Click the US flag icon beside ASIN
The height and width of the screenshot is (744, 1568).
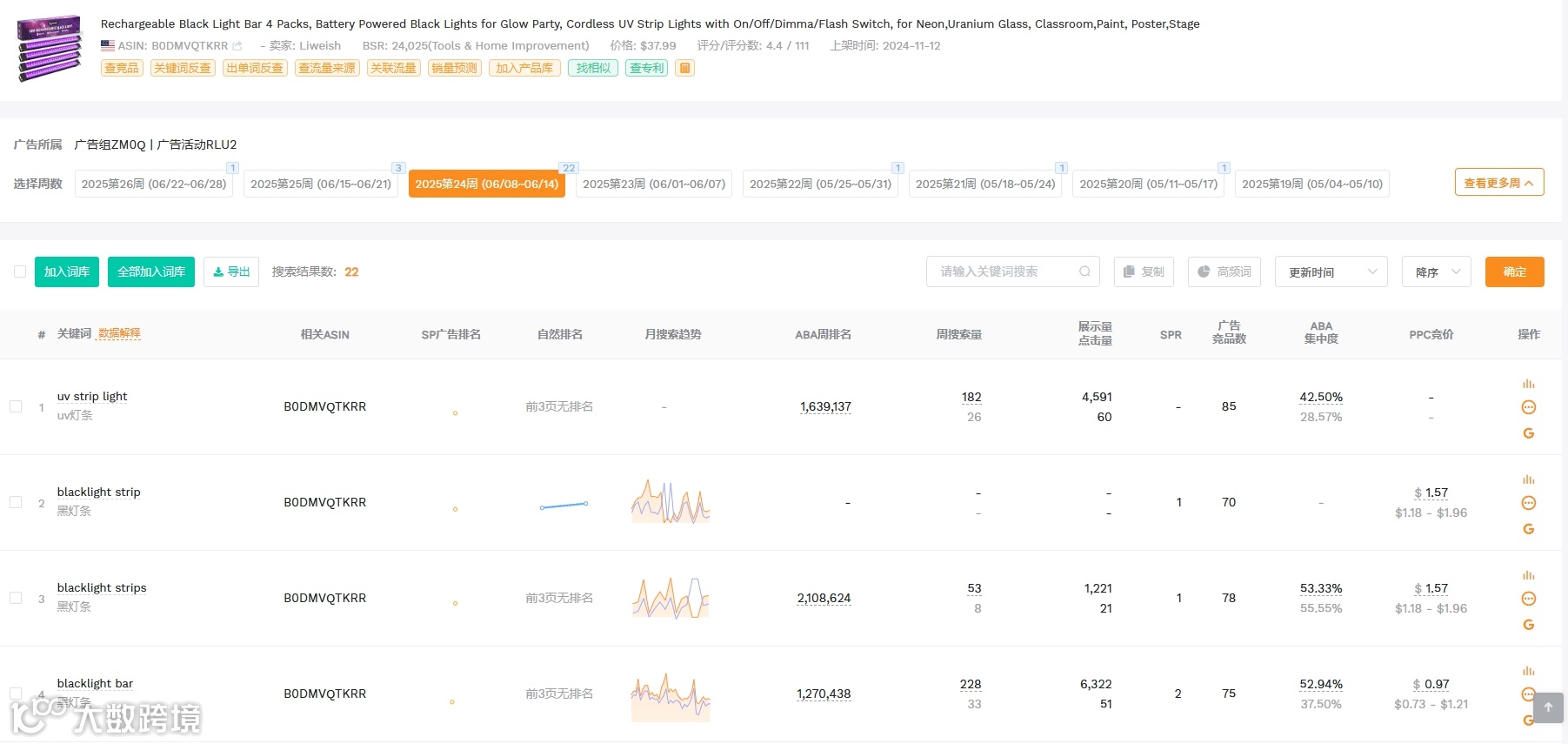pos(108,46)
